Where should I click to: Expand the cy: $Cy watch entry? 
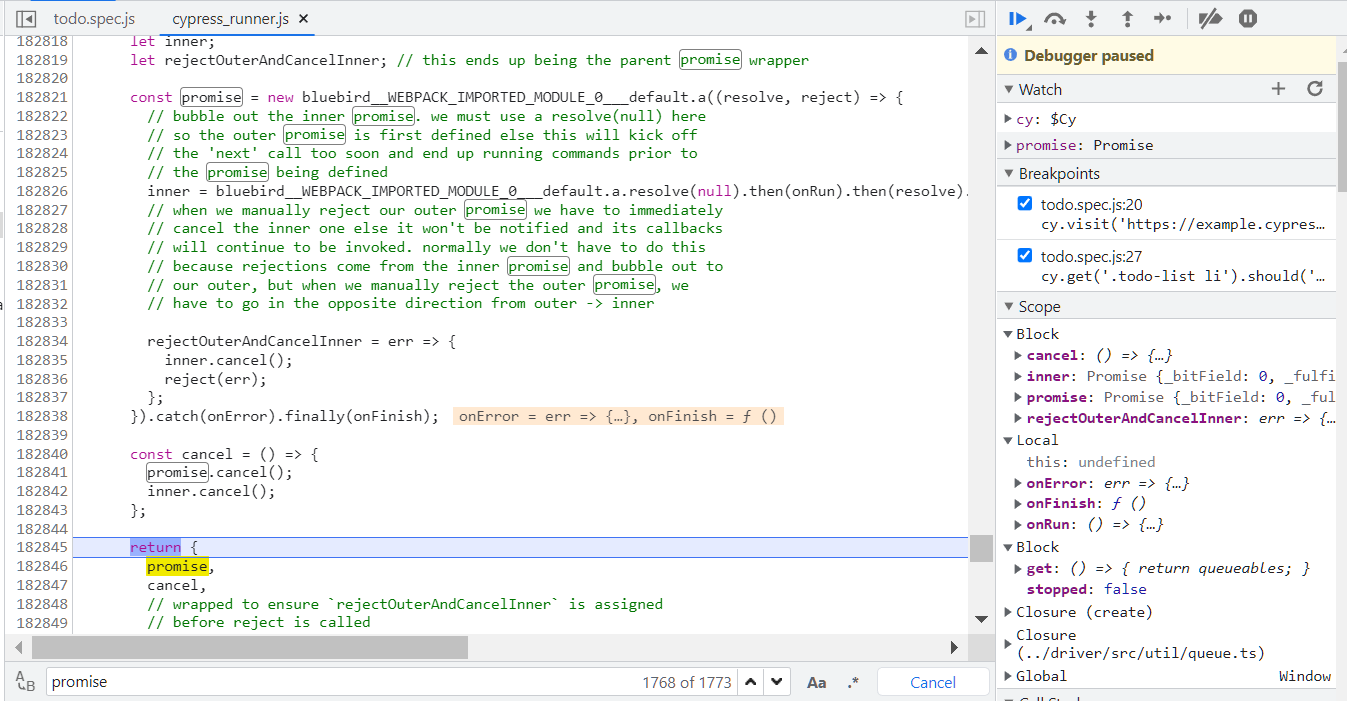[x=1008, y=119]
